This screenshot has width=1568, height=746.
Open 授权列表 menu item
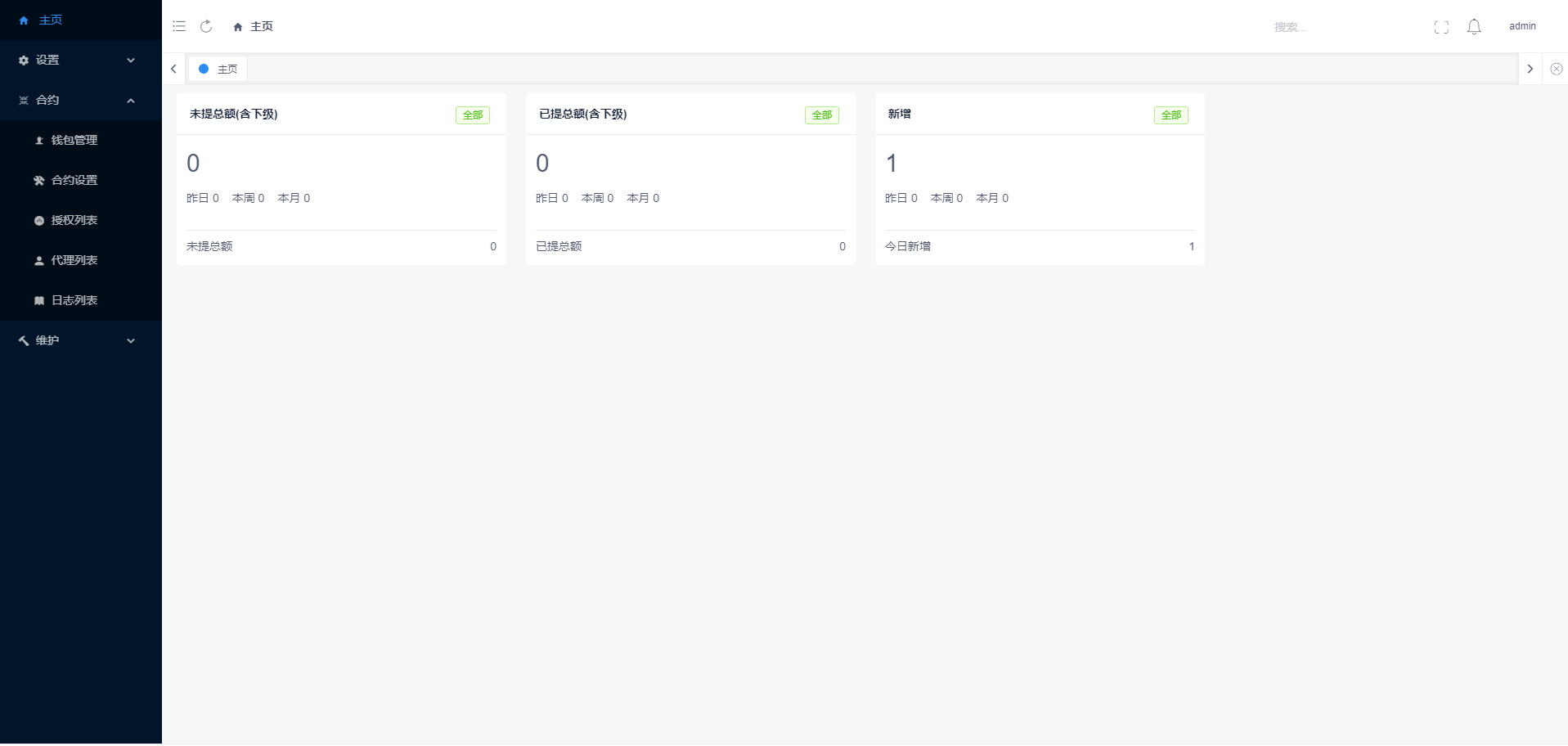81,221
